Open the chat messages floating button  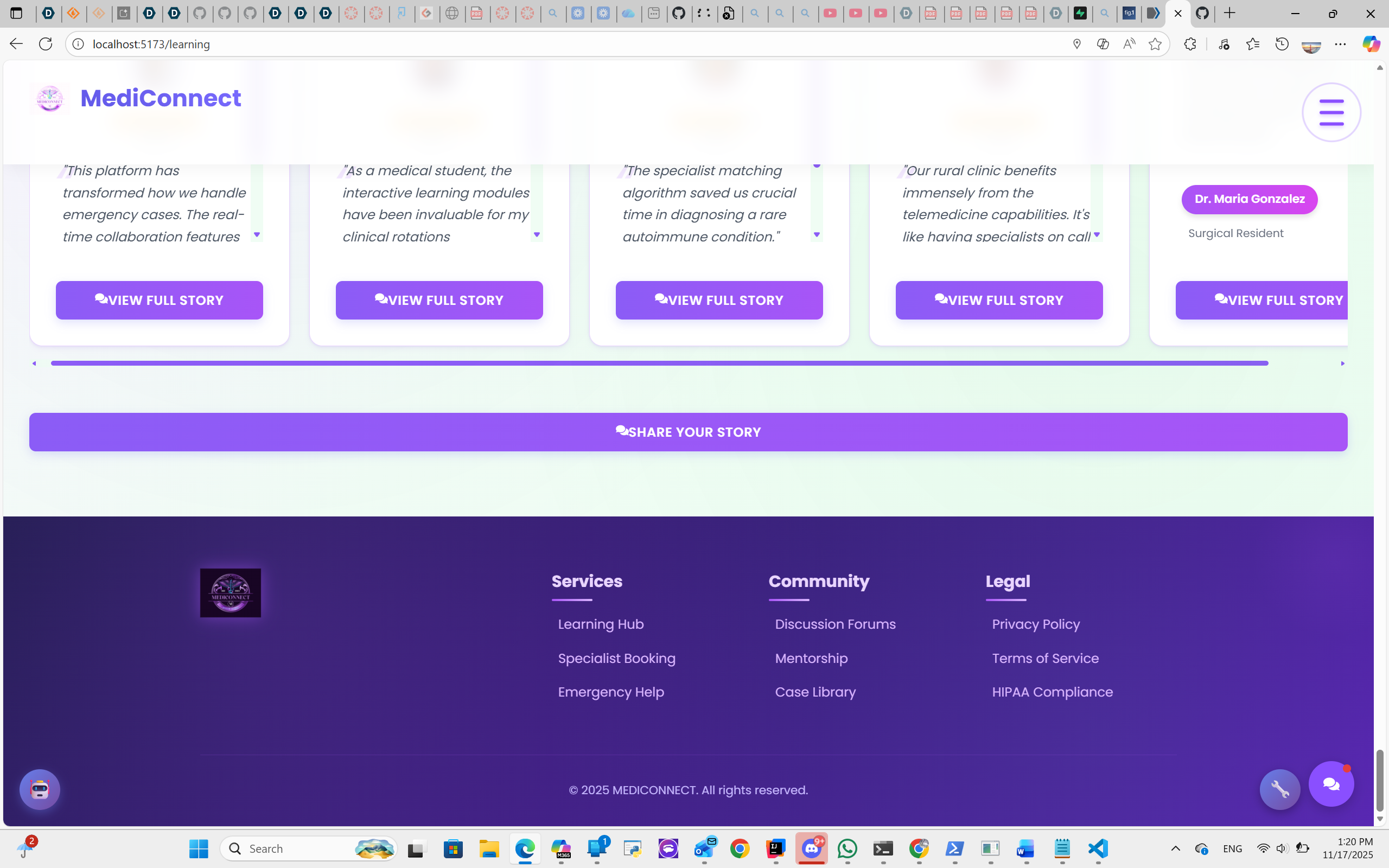coord(1331,783)
